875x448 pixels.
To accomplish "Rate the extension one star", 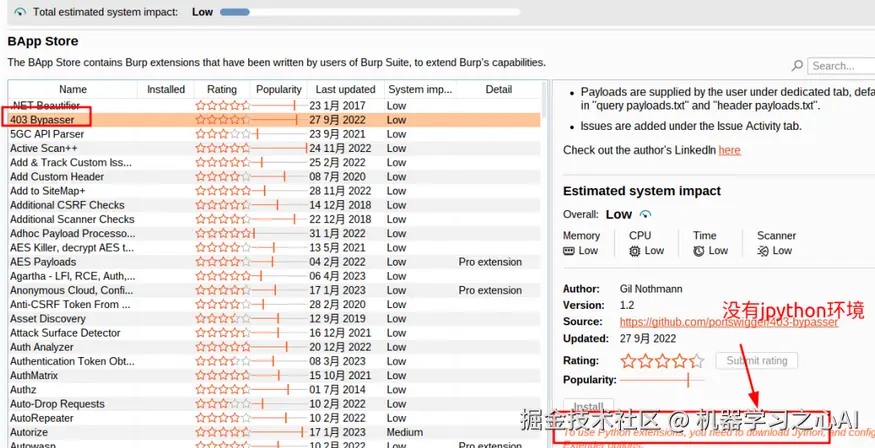I will pos(628,361).
